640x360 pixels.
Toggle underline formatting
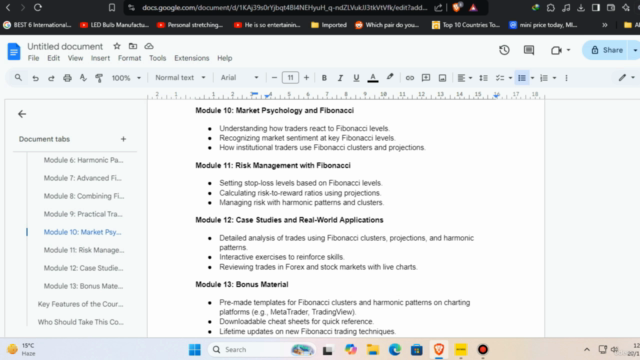[x=356, y=78]
